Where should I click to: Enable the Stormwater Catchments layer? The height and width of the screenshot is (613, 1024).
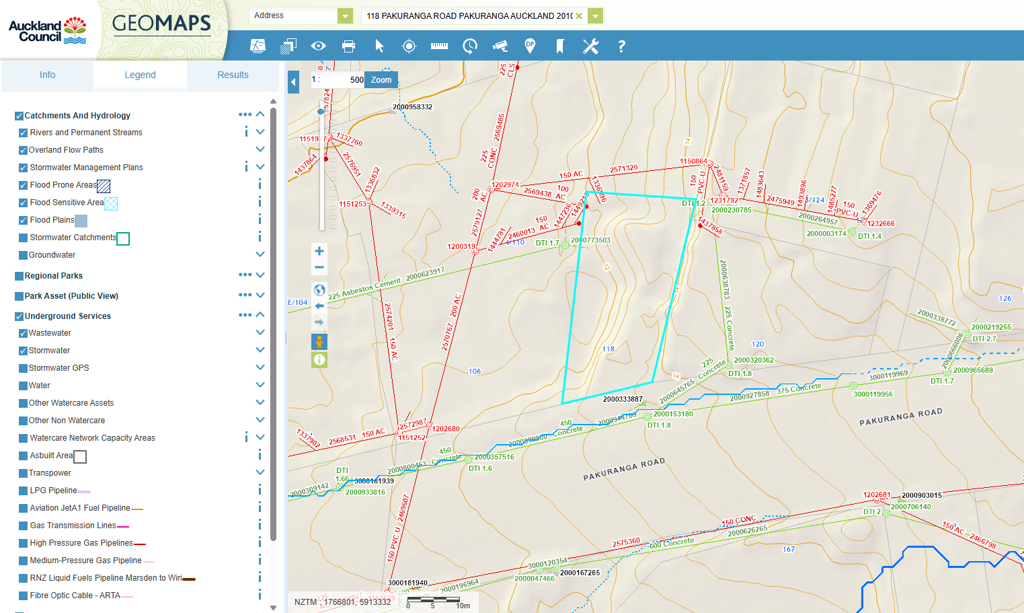23,238
